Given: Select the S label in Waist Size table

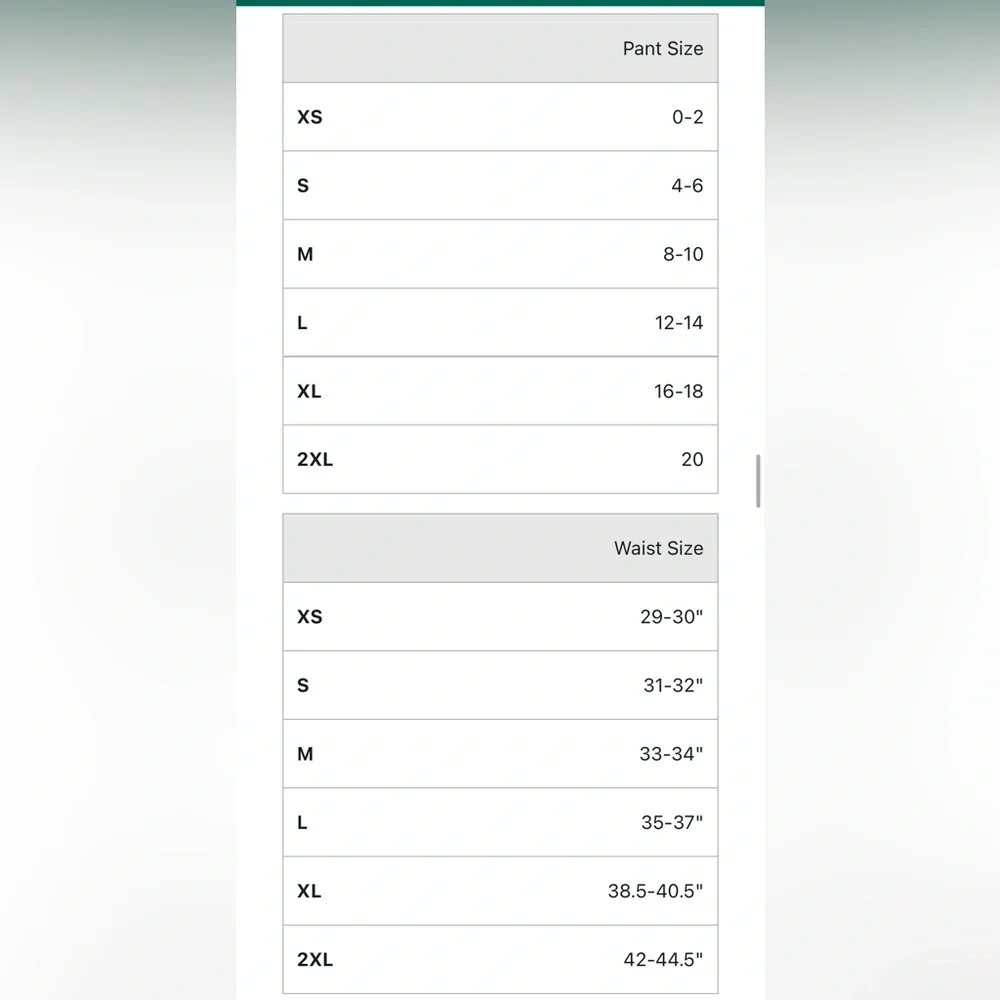Looking at the screenshot, I should click(303, 685).
